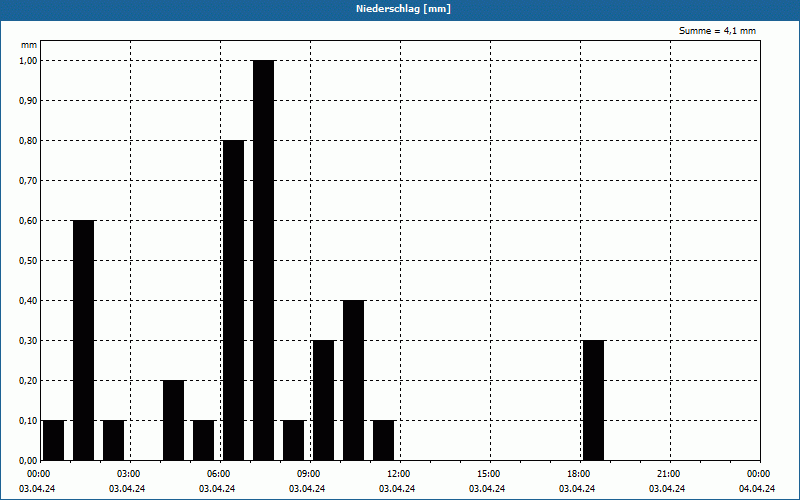Viewport: 800px width, 500px height.
Task: Click the "1,00" y-axis value
Action: click(x=29, y=61)
